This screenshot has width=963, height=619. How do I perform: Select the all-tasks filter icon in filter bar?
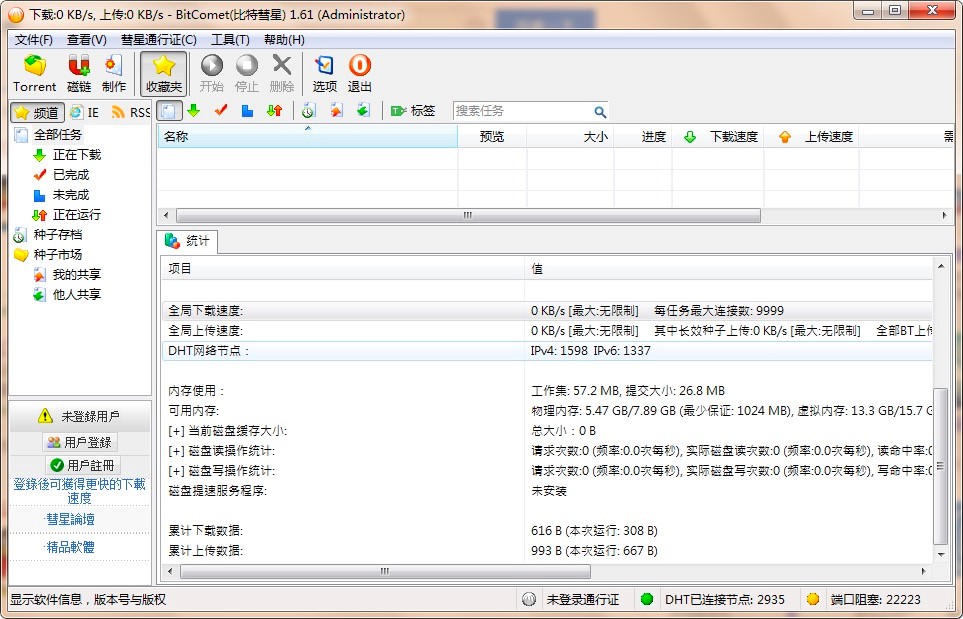point(170,111)
